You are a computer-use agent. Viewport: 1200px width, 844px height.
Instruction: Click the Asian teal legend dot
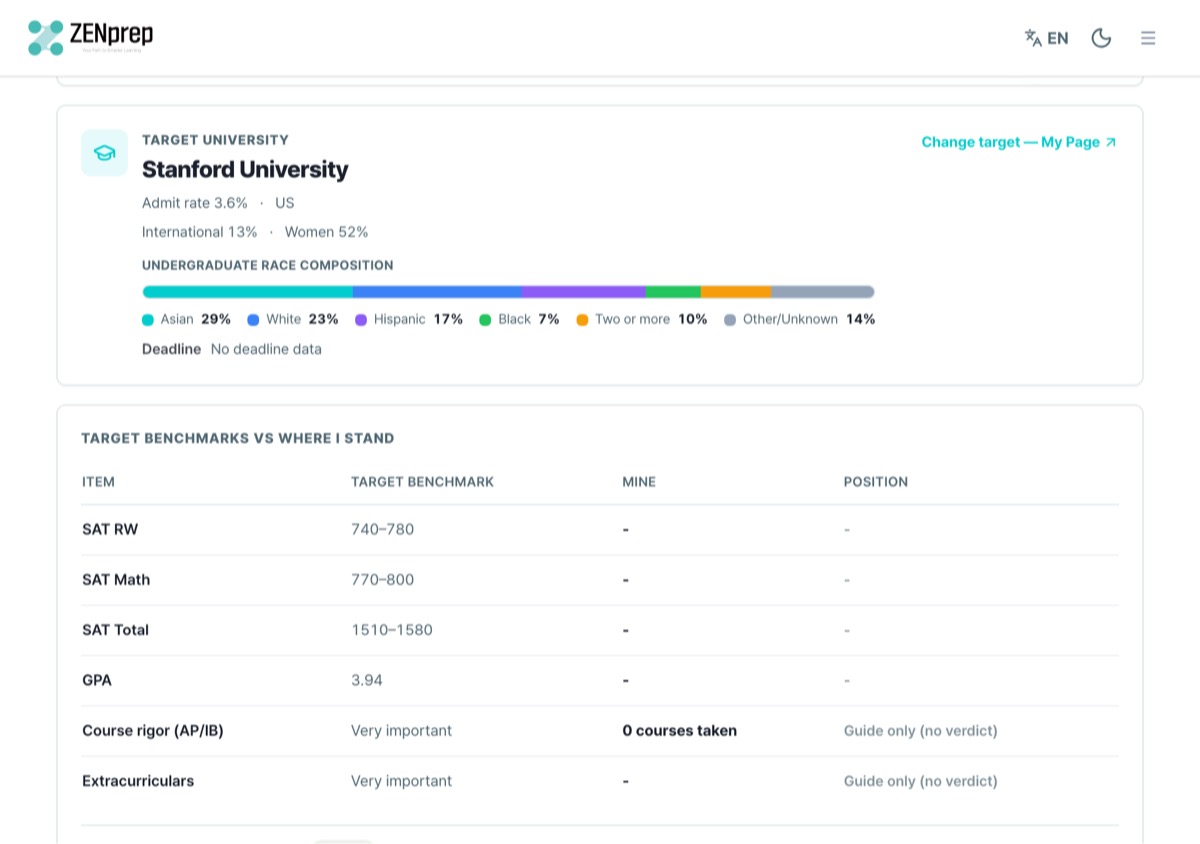point(148,320)
